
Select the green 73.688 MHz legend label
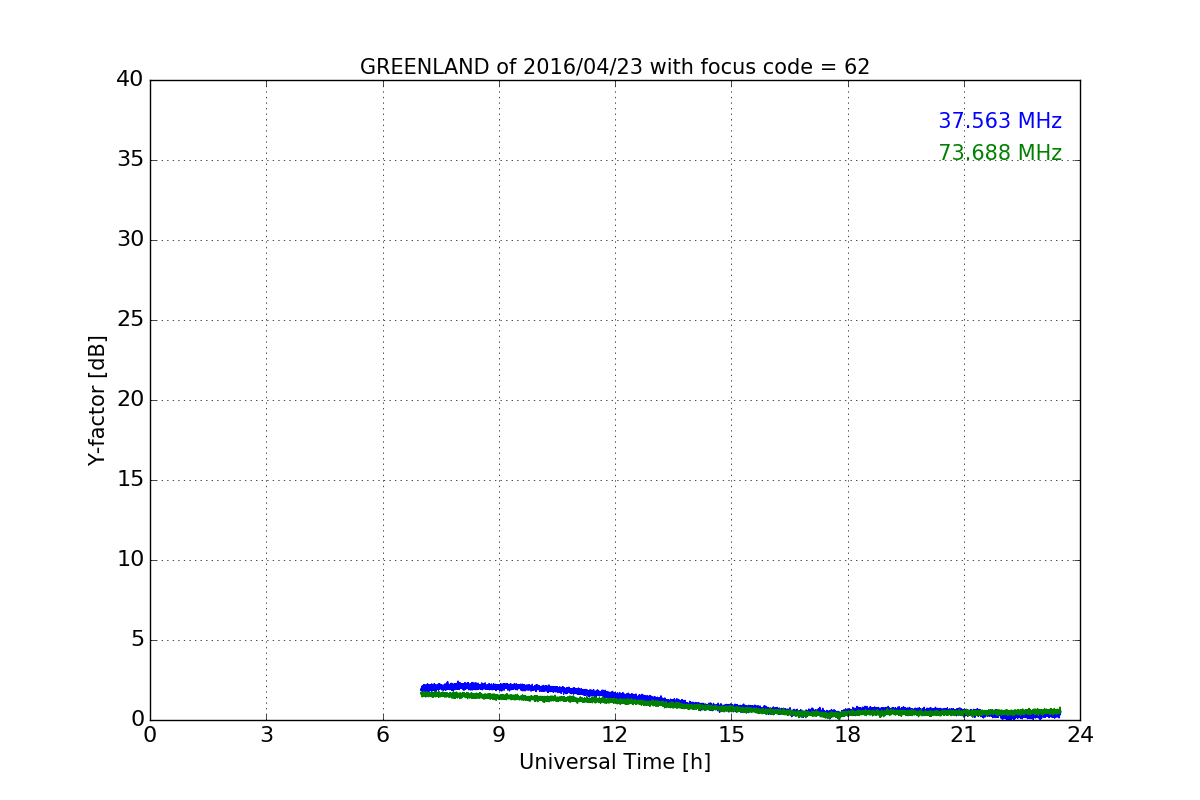1000,153
